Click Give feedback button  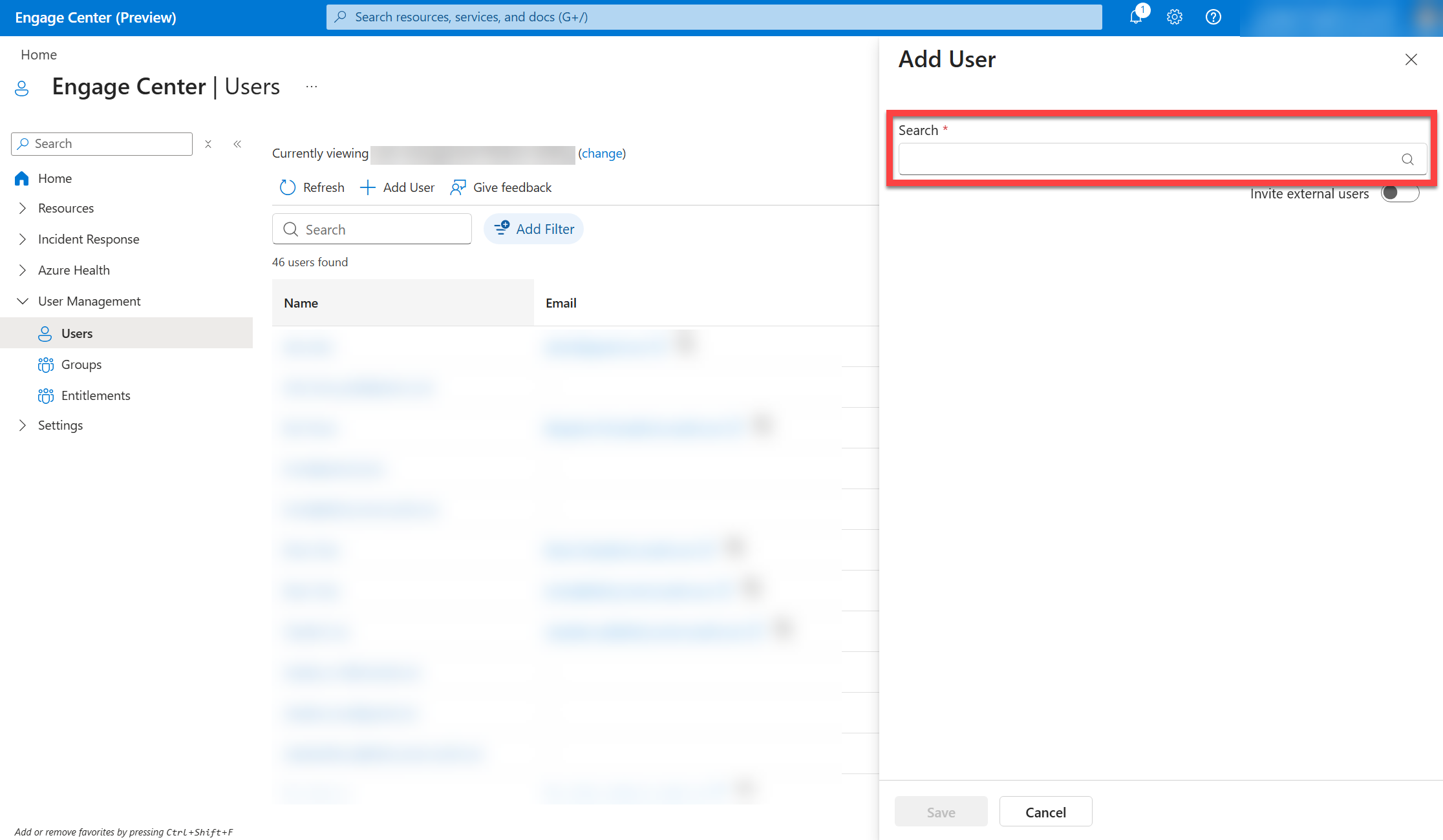(501, 187)
